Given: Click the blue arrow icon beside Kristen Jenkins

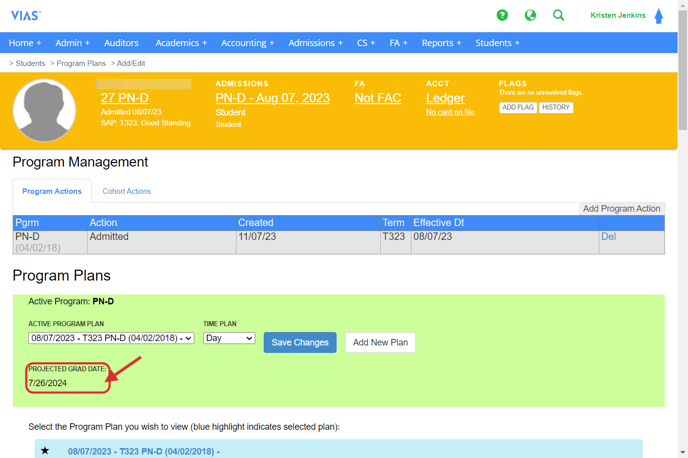Looking at the screenshot, I should click(x=658, y=16).
